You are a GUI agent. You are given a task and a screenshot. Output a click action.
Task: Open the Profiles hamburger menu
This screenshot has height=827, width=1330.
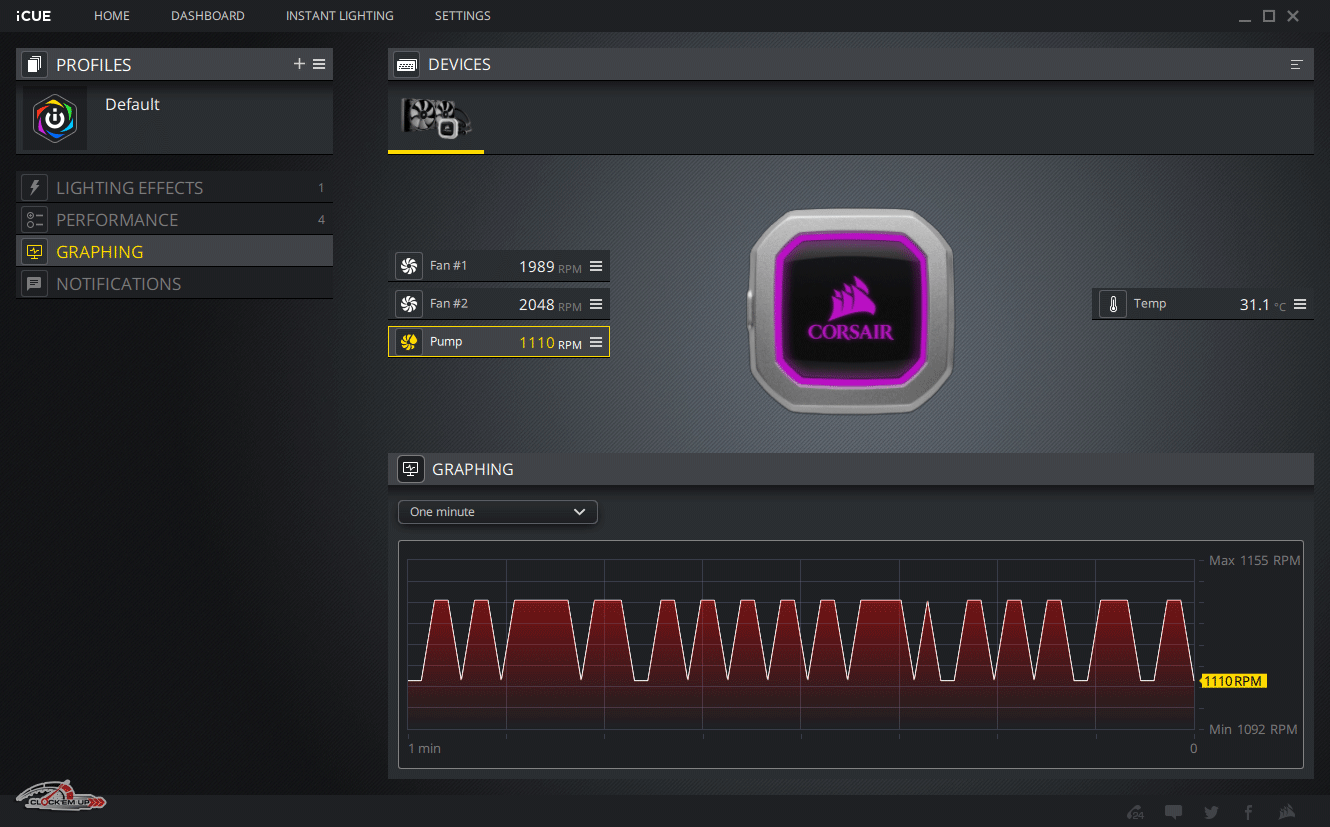tap(319, 64)
